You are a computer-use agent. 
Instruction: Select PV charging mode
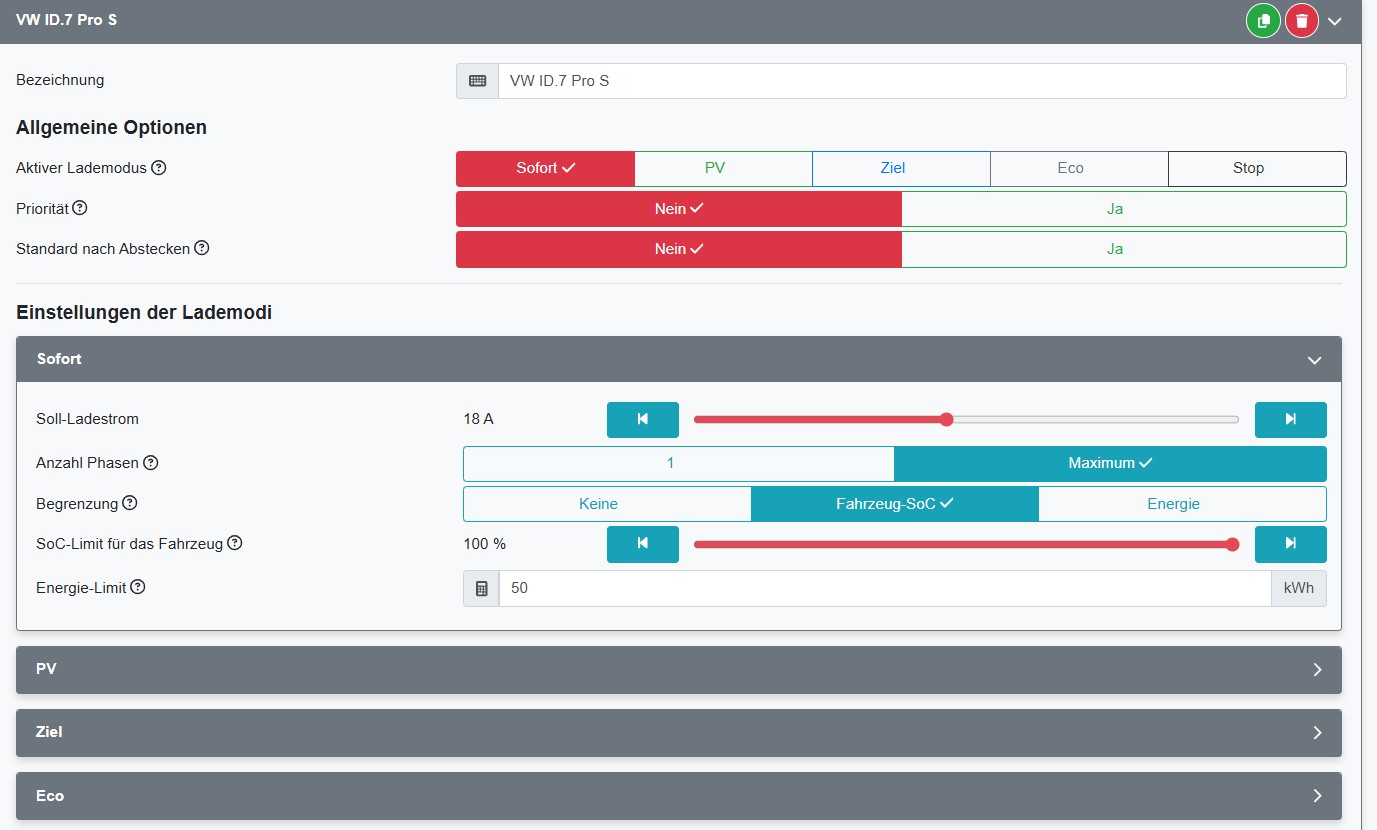(724, 168)
